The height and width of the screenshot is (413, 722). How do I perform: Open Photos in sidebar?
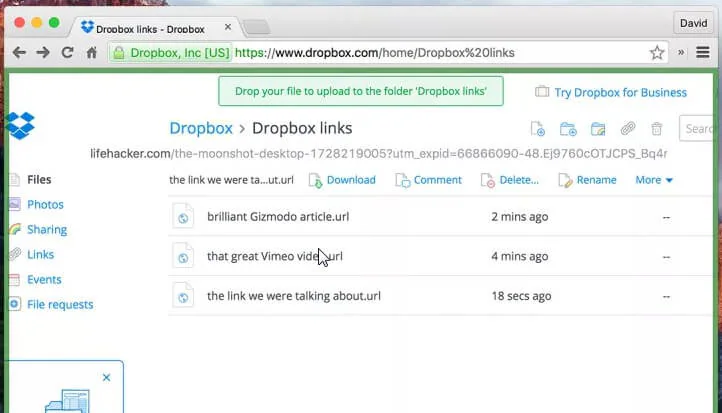pos(45,204)
